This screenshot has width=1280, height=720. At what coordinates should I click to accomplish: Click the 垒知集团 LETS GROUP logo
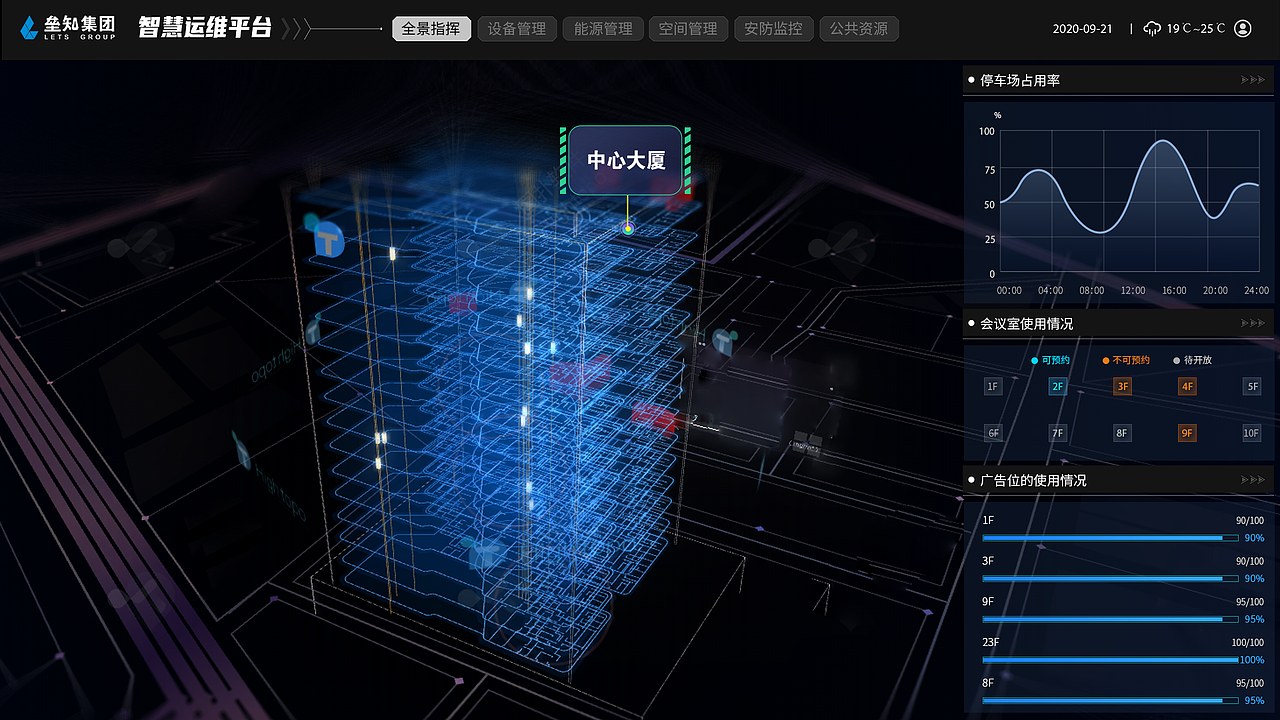click(67, 28)
